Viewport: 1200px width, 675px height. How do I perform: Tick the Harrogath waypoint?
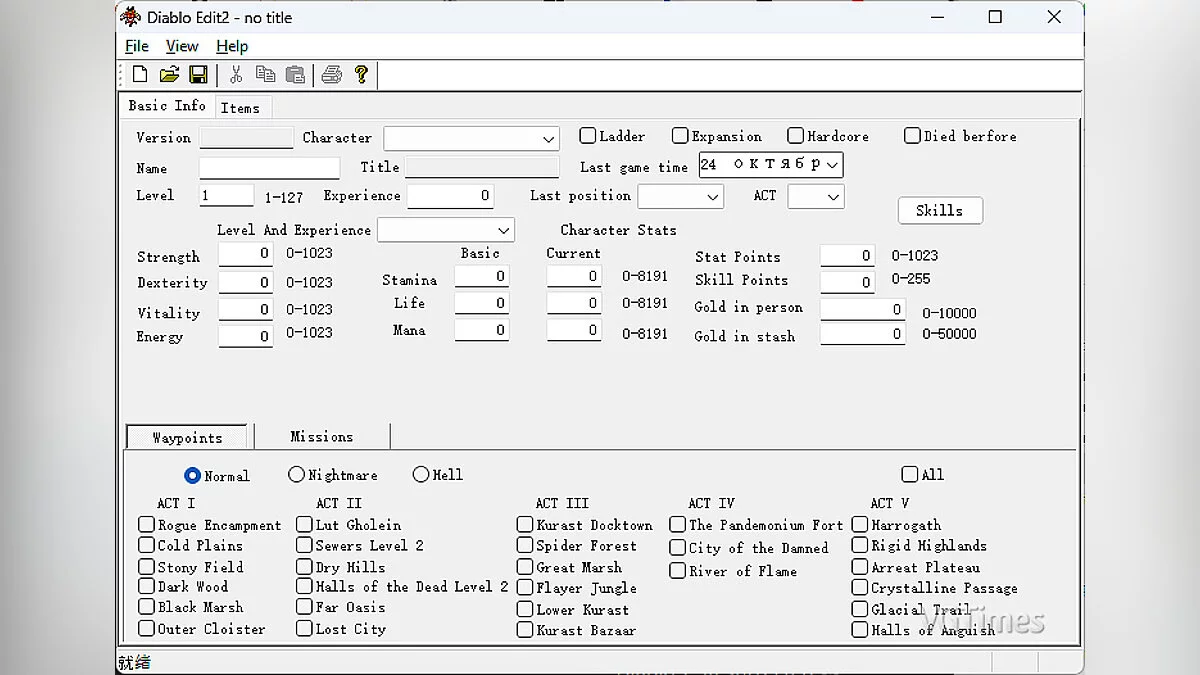pyautogui.click(x=859, y=524)
